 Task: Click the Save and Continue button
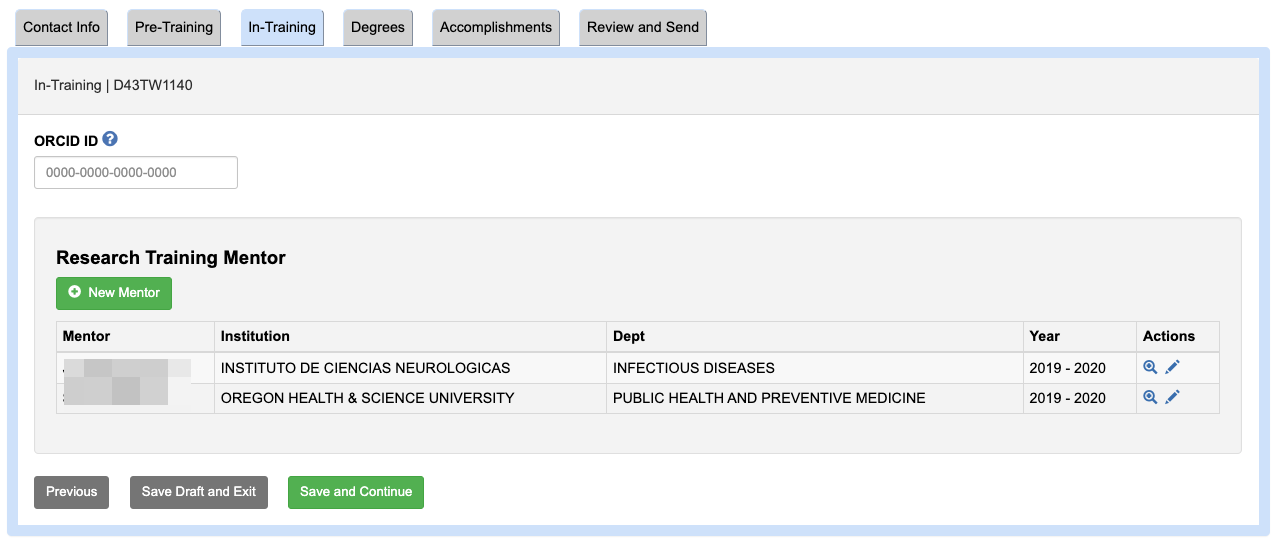click(x=356, y=492)
